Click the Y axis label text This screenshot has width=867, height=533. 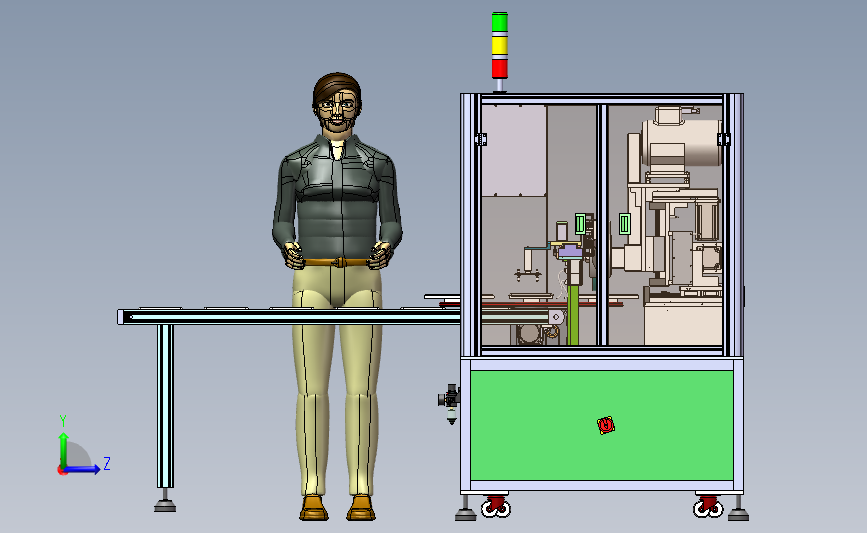click(x=63, y=421)
